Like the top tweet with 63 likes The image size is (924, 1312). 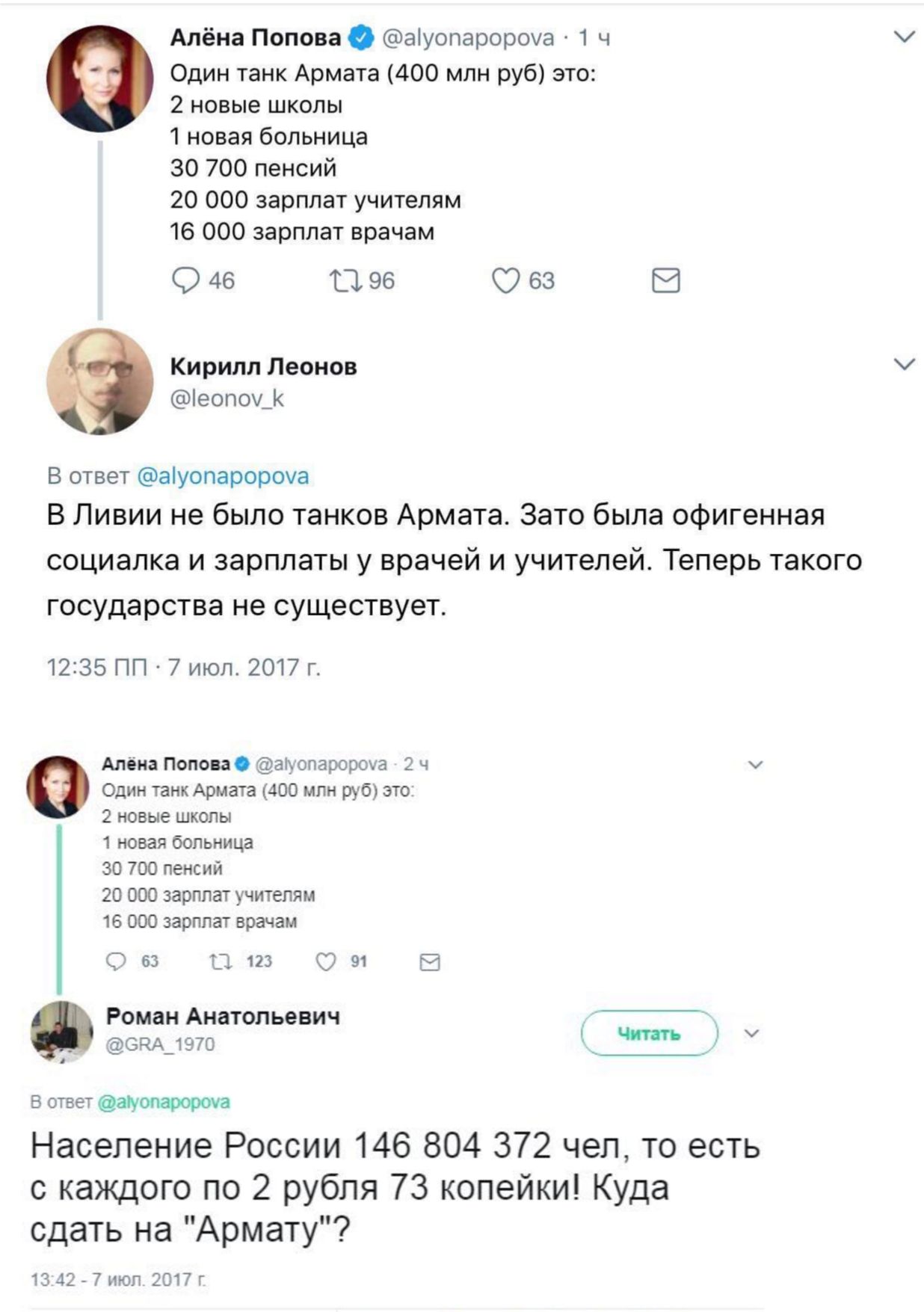click(505, 280)
